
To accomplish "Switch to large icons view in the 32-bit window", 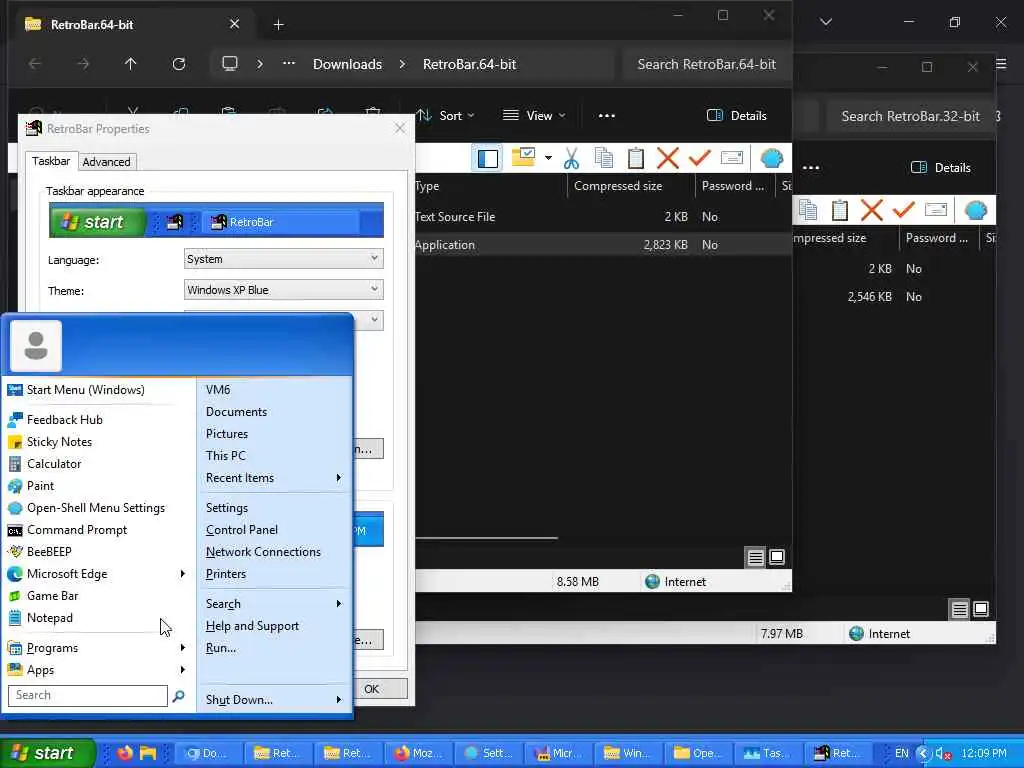I will (x=980, y=609).
